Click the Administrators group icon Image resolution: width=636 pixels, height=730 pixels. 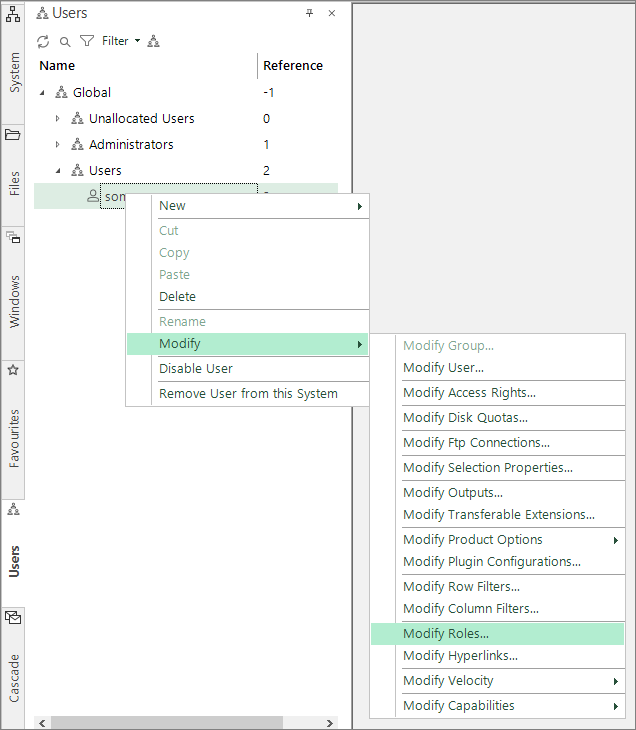pyautogui.click(x=77, y=144)
